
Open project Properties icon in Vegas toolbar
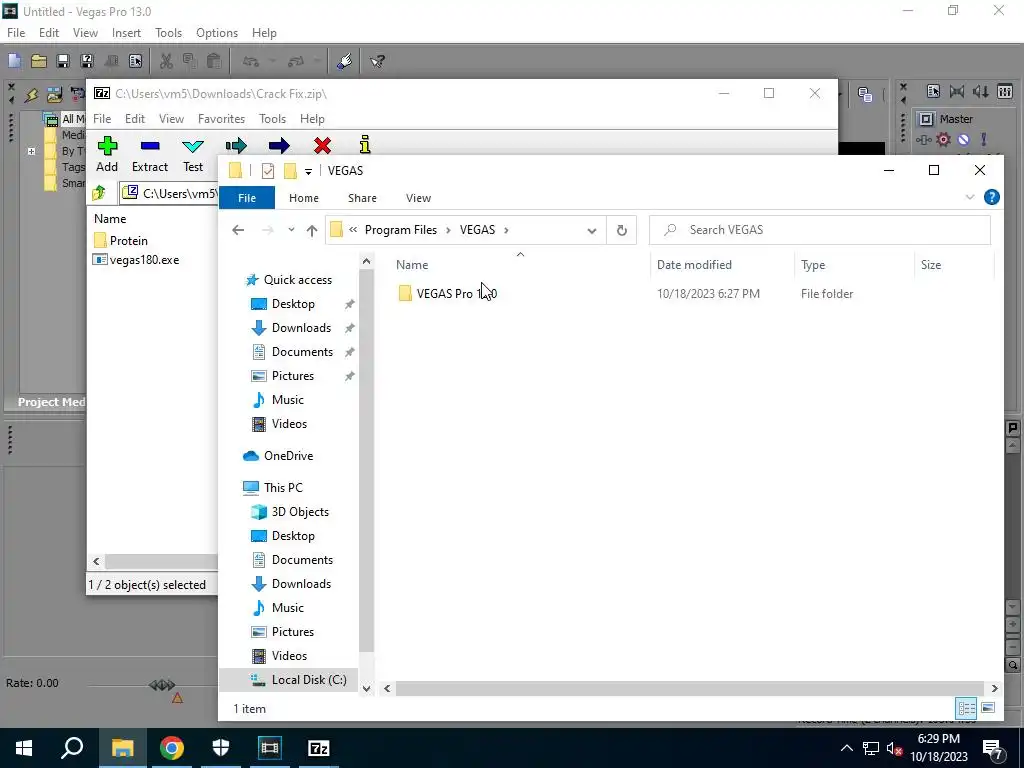point(135,61)
